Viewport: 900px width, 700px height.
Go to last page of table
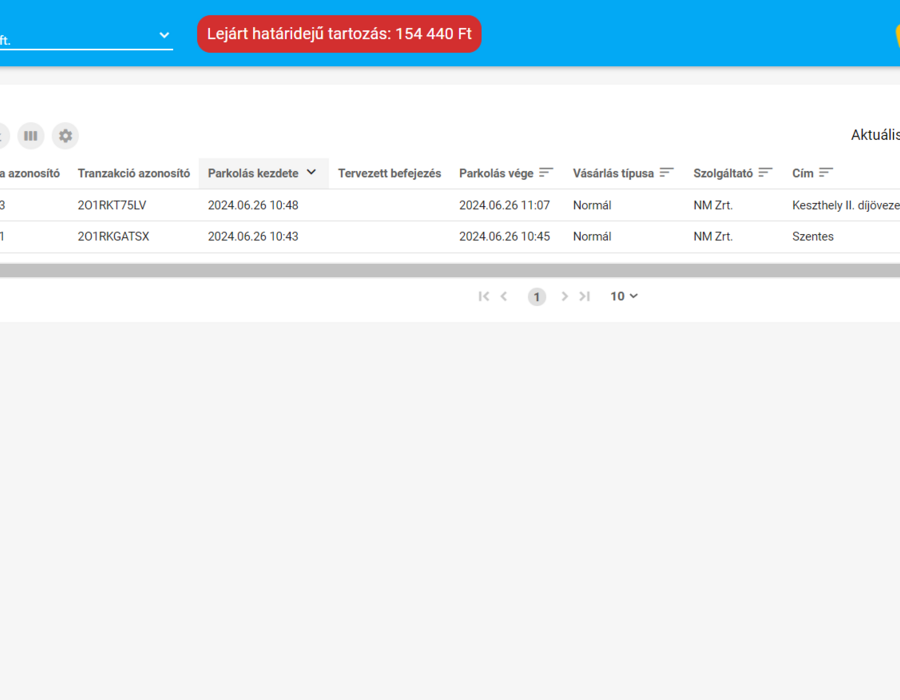(x=585, y=296)
